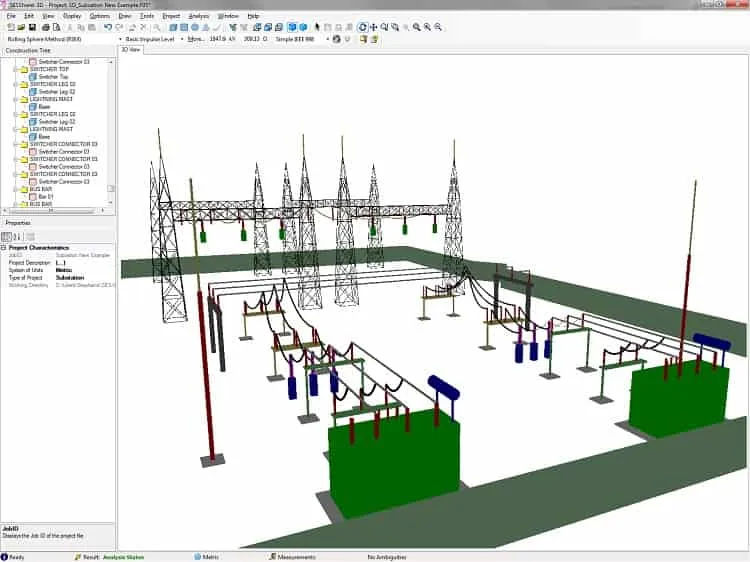750x562 pixels.
Task: Collapse the Project Characteristics section
Action: pyautogui.click(x=3, y=248)
